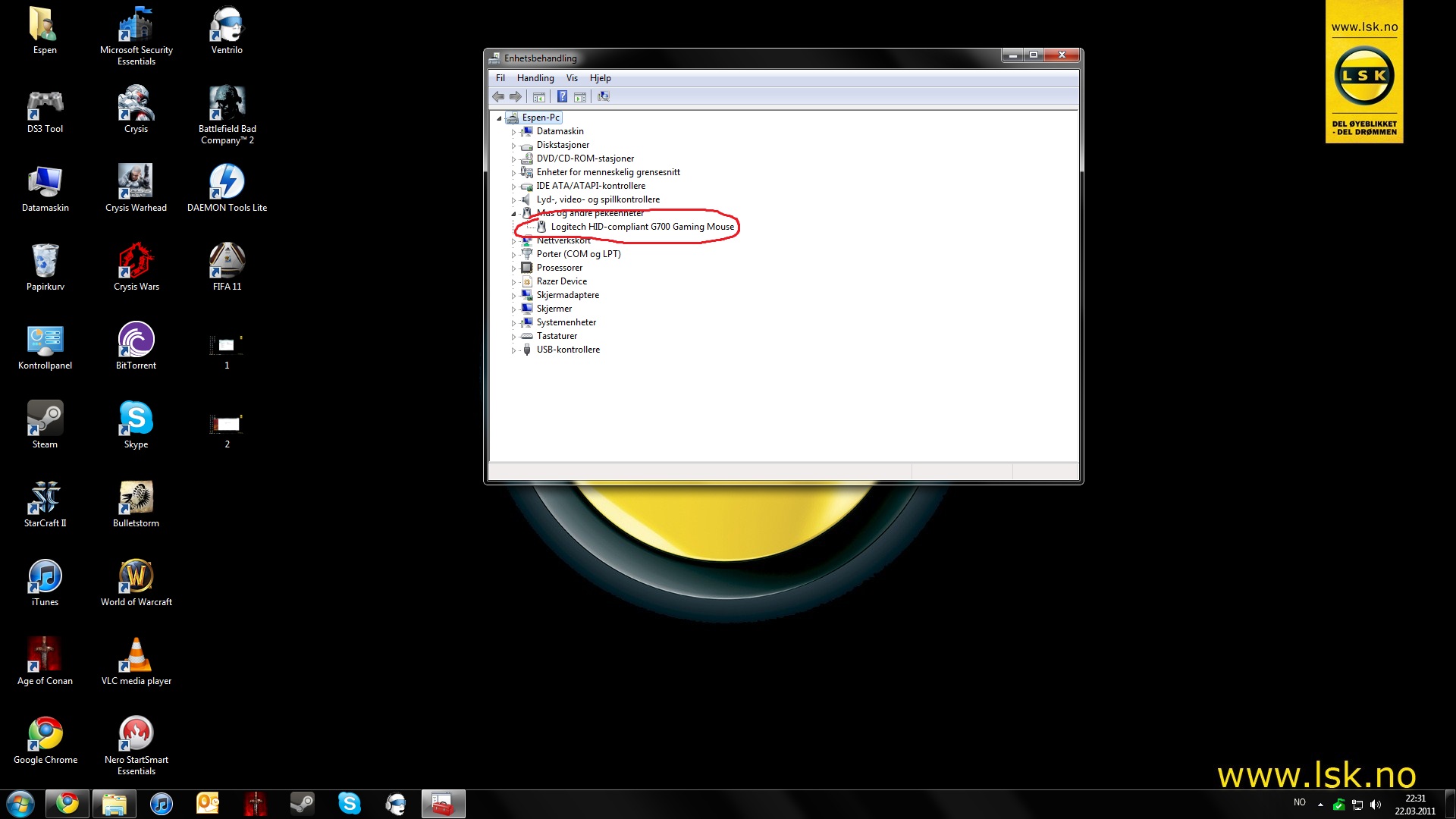Select the Crysis desktop icon
Viewport: 1456px width, 819px height.
(136, 110)
